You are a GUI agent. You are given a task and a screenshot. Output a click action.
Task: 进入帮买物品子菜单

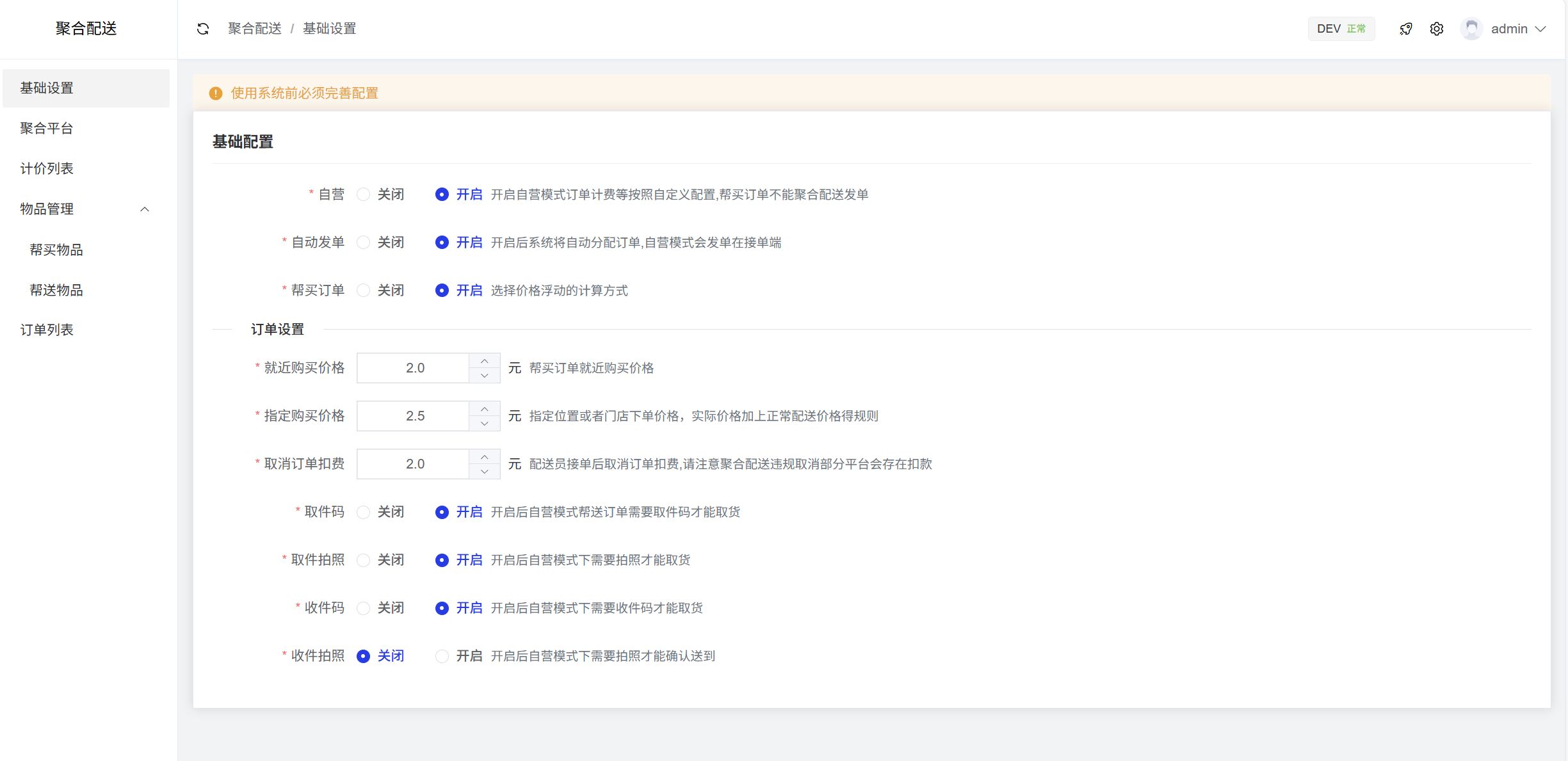pos(56,250)
